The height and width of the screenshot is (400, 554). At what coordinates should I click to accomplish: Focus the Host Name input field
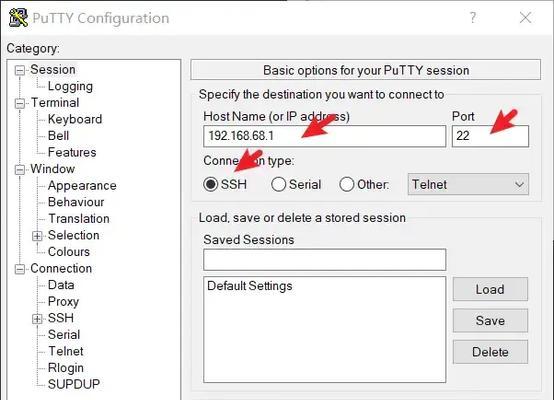pyautogui.click(x=324, y=136)
